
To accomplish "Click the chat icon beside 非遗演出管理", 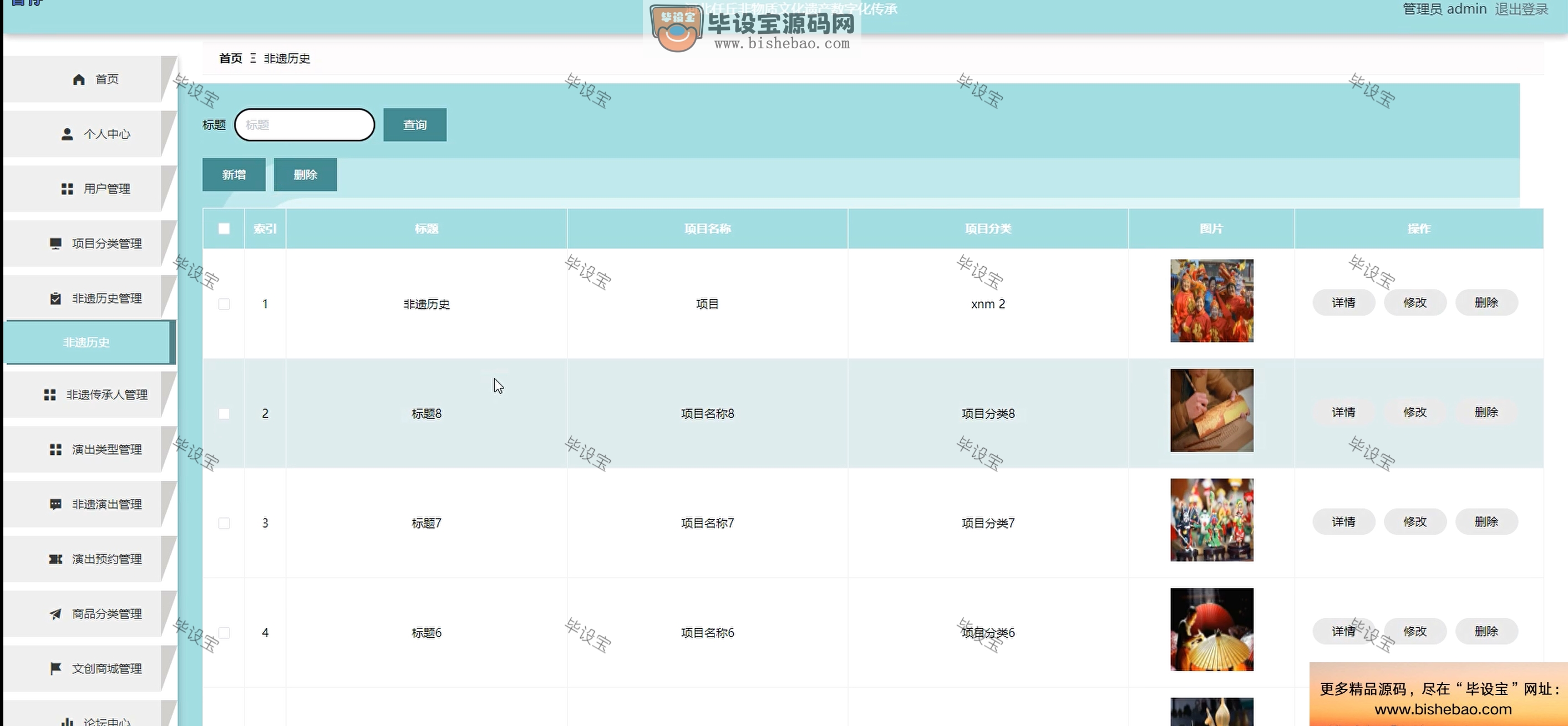I will point(55,504).
